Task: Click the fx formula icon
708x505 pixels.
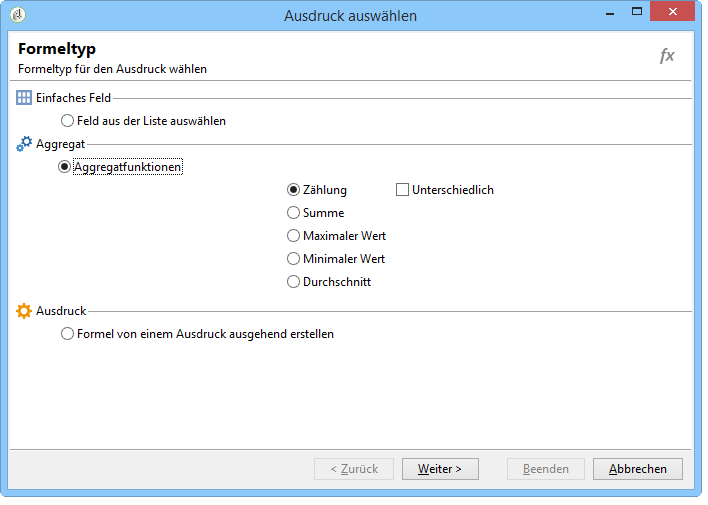Action: tap(666, 56)
